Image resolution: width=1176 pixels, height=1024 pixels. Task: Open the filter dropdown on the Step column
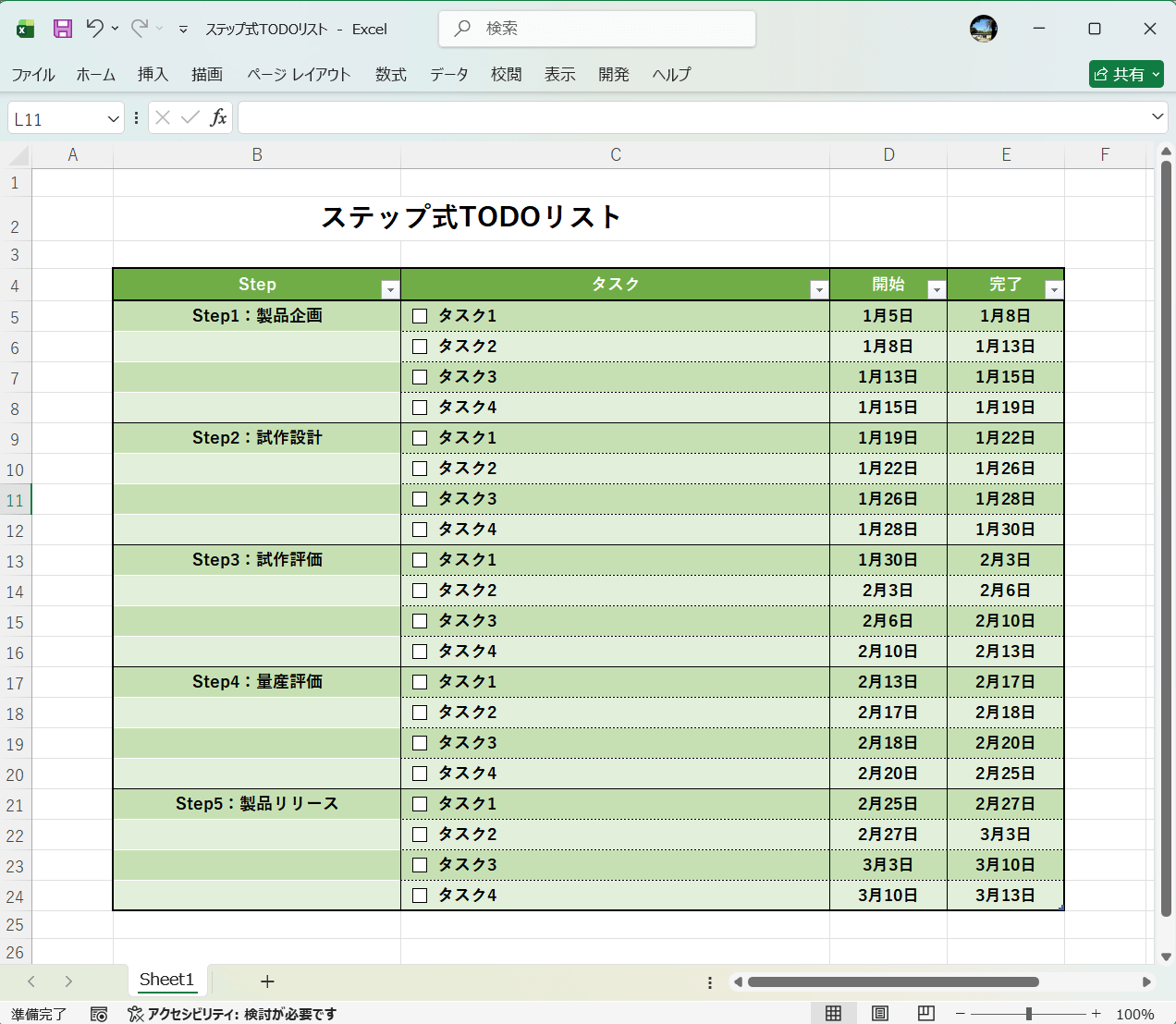coord(390,289)
